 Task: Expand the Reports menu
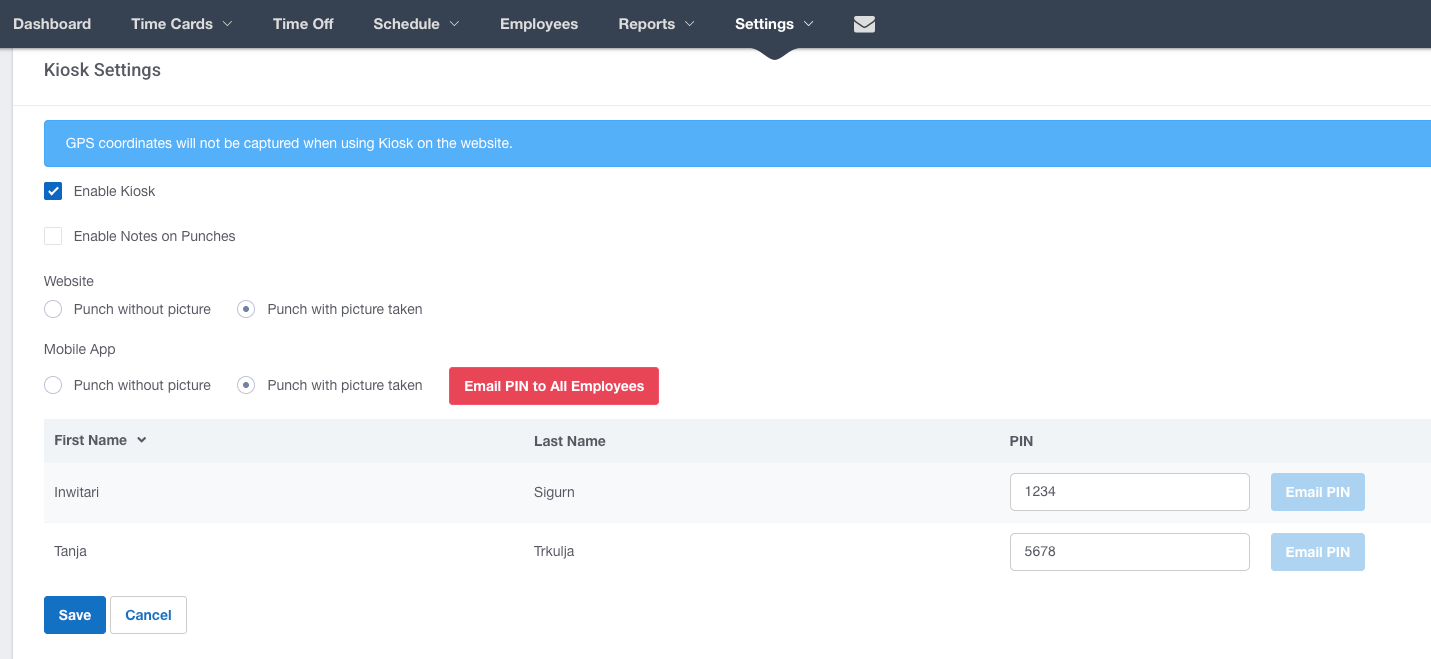(656, 24)
